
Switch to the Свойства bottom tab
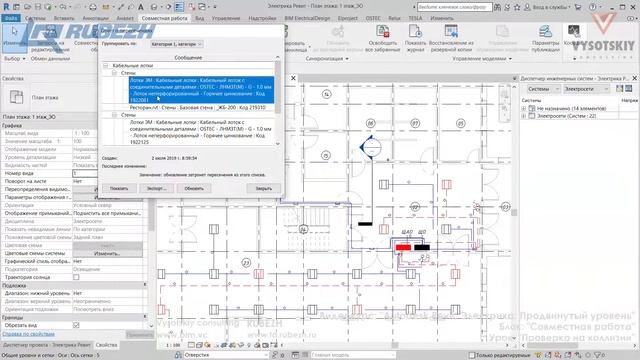(x=106, y=345)
